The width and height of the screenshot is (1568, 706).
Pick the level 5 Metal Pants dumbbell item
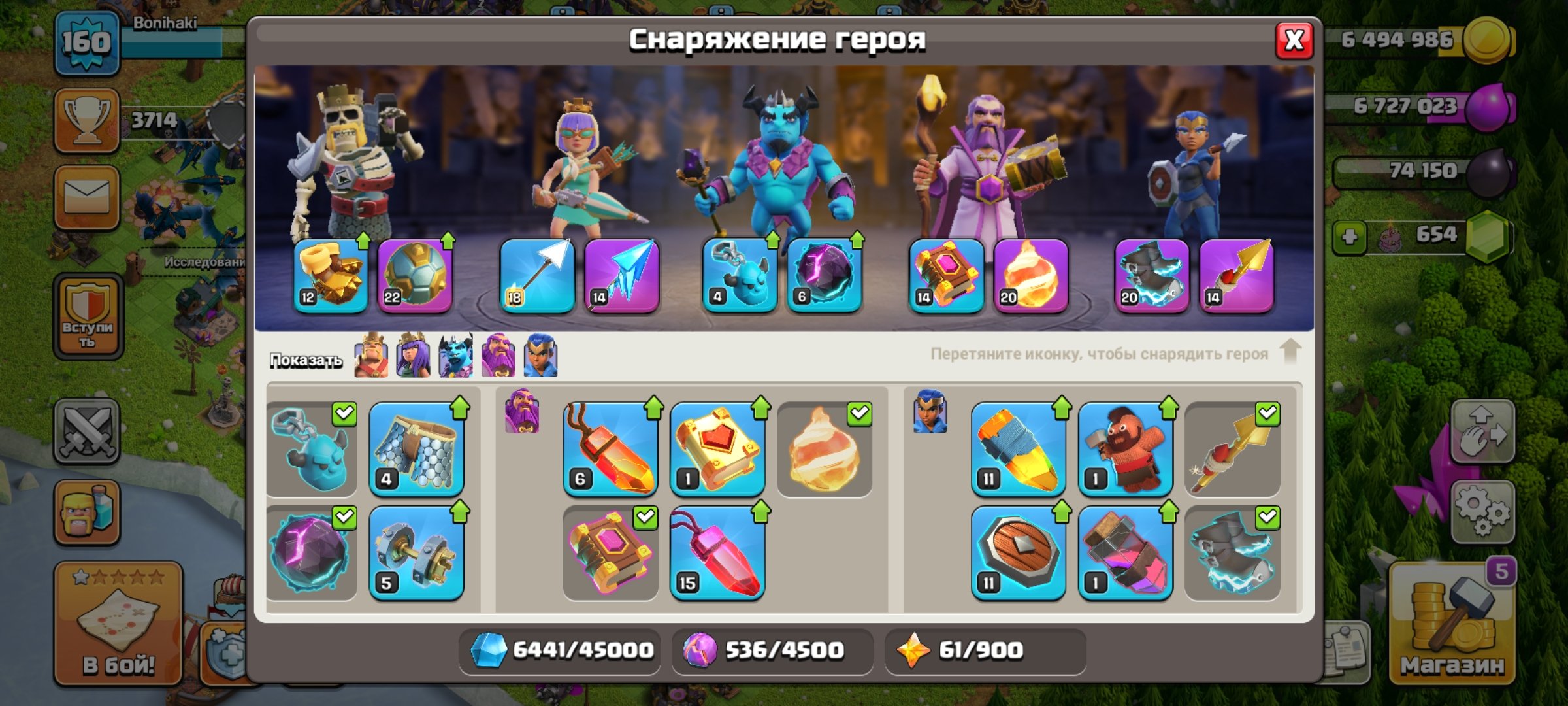point(416,553)
